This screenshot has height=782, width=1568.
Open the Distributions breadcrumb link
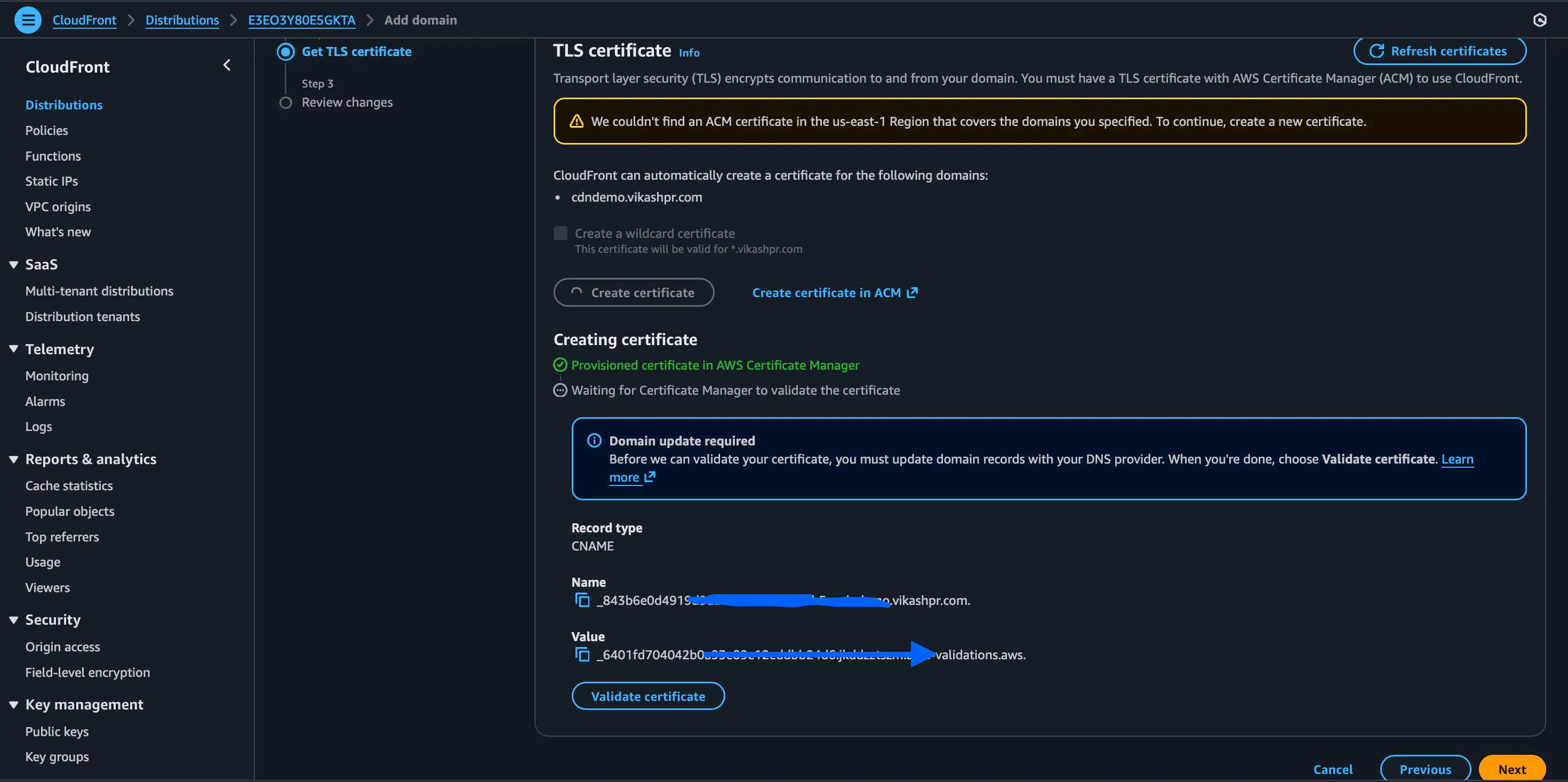[x=182, y=20]
